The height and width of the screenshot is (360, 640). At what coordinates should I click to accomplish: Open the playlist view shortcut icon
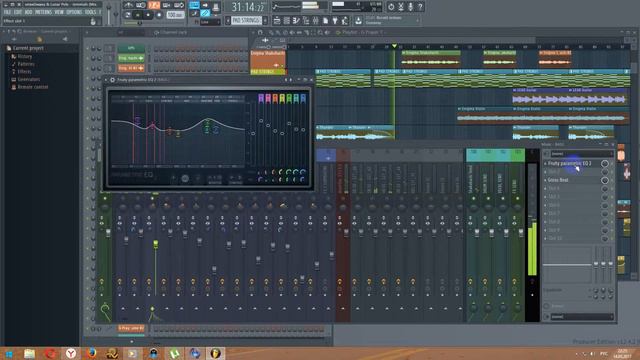277,20
